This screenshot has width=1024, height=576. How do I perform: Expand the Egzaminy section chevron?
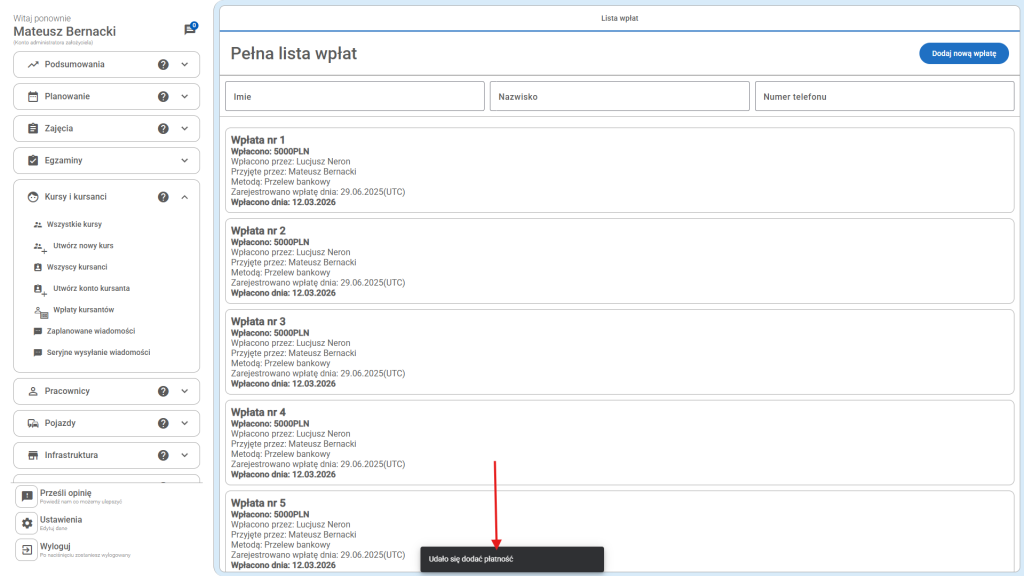[184, 161]
